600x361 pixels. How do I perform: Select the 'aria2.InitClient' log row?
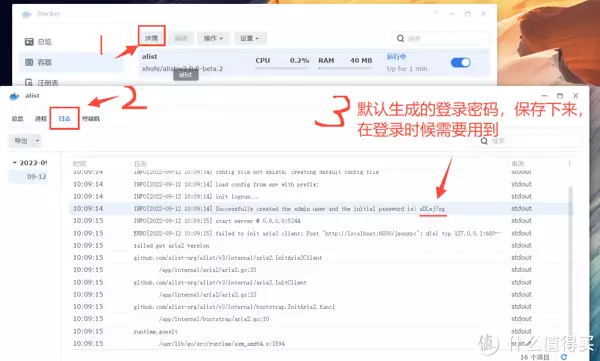320,282
